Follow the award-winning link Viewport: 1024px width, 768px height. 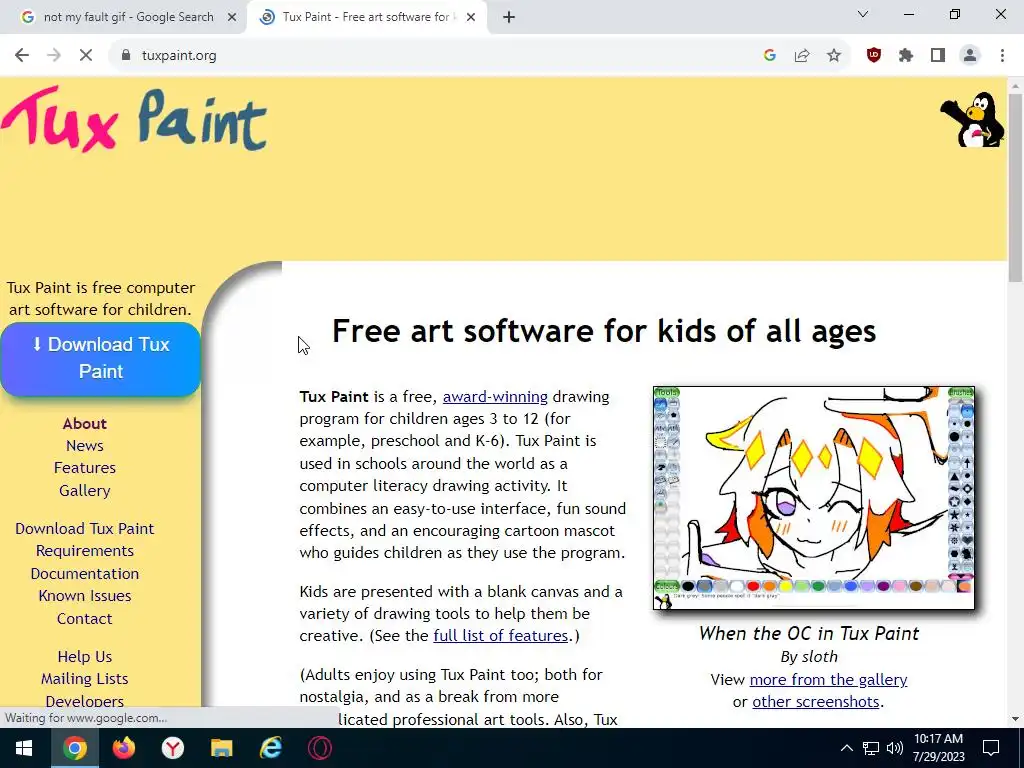coord(495,396)
